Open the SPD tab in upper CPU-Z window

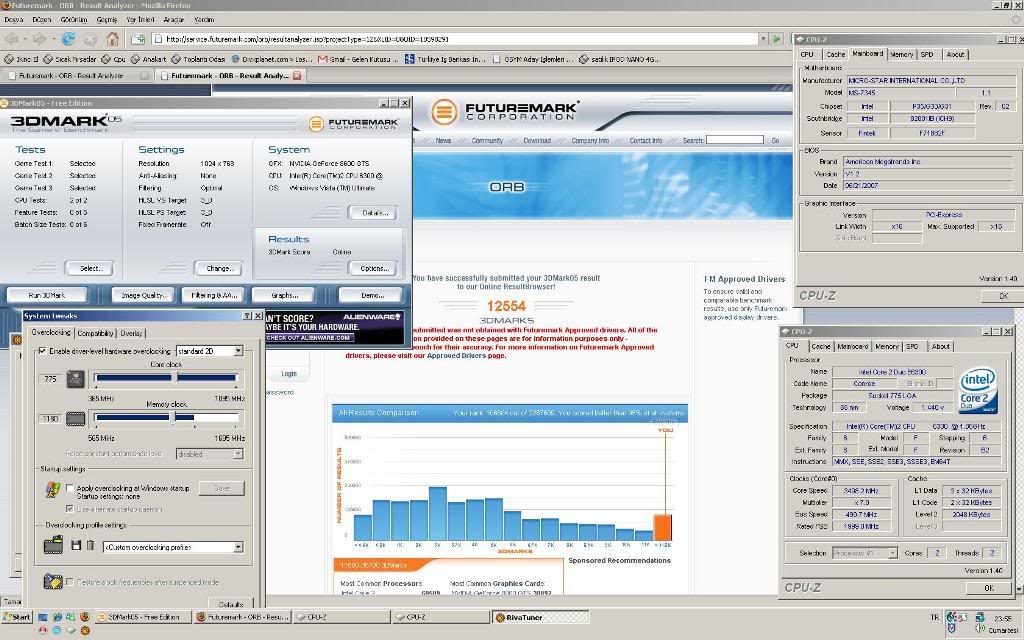[927, 54]
